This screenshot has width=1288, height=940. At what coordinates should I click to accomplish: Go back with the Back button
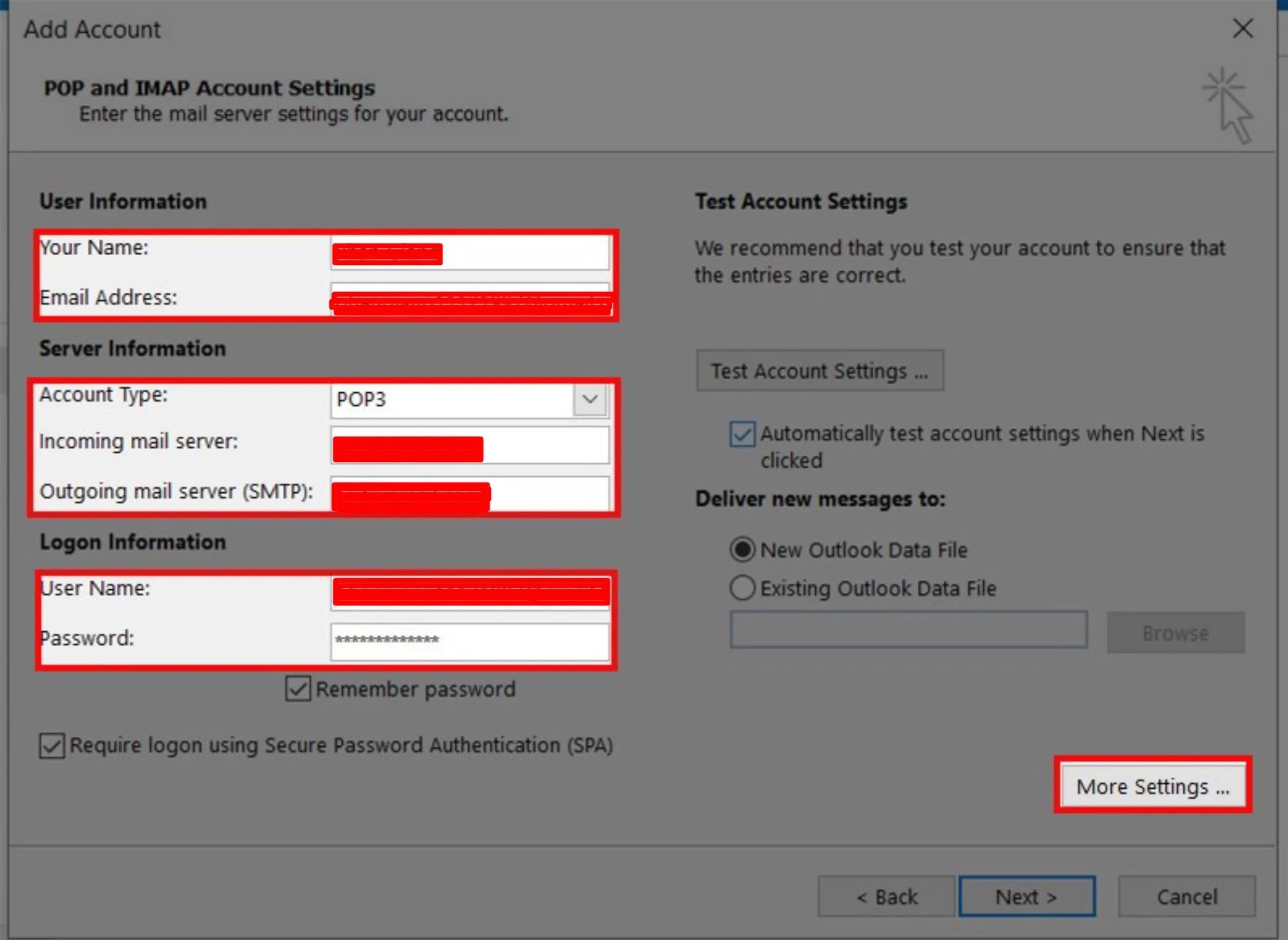886,896
